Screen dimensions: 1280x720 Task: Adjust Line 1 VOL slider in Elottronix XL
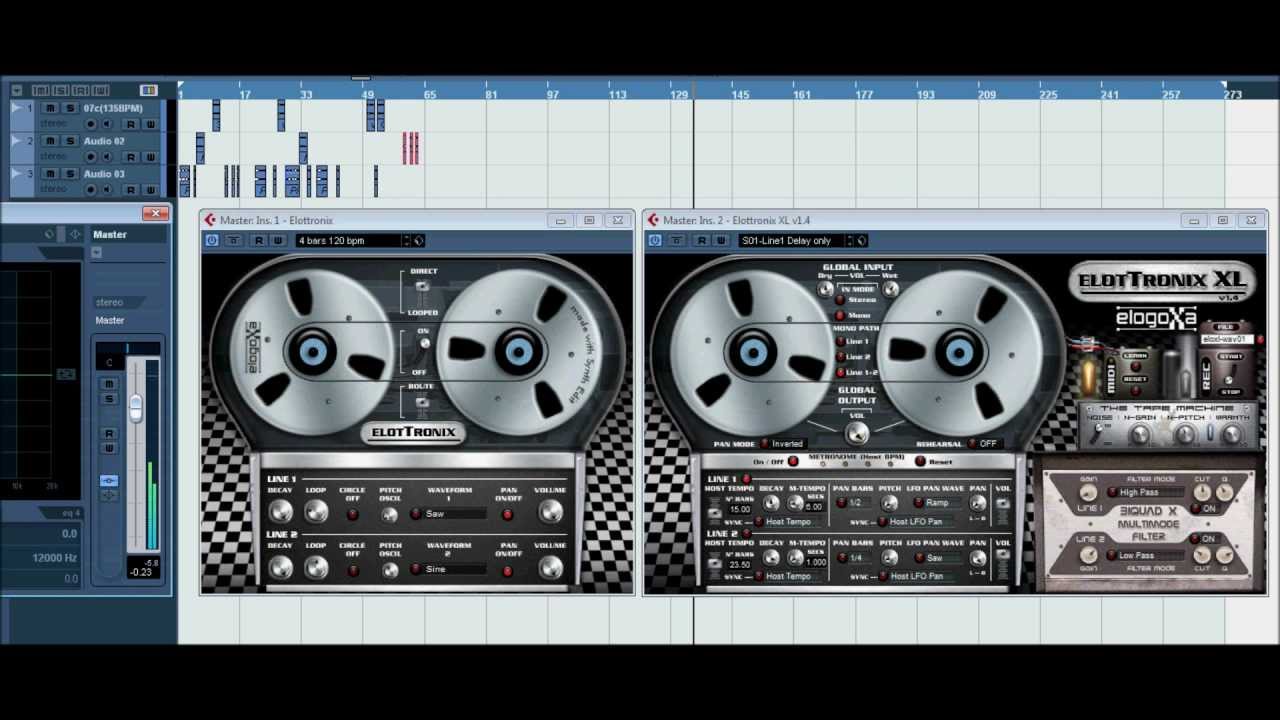tap(1003, 504)
